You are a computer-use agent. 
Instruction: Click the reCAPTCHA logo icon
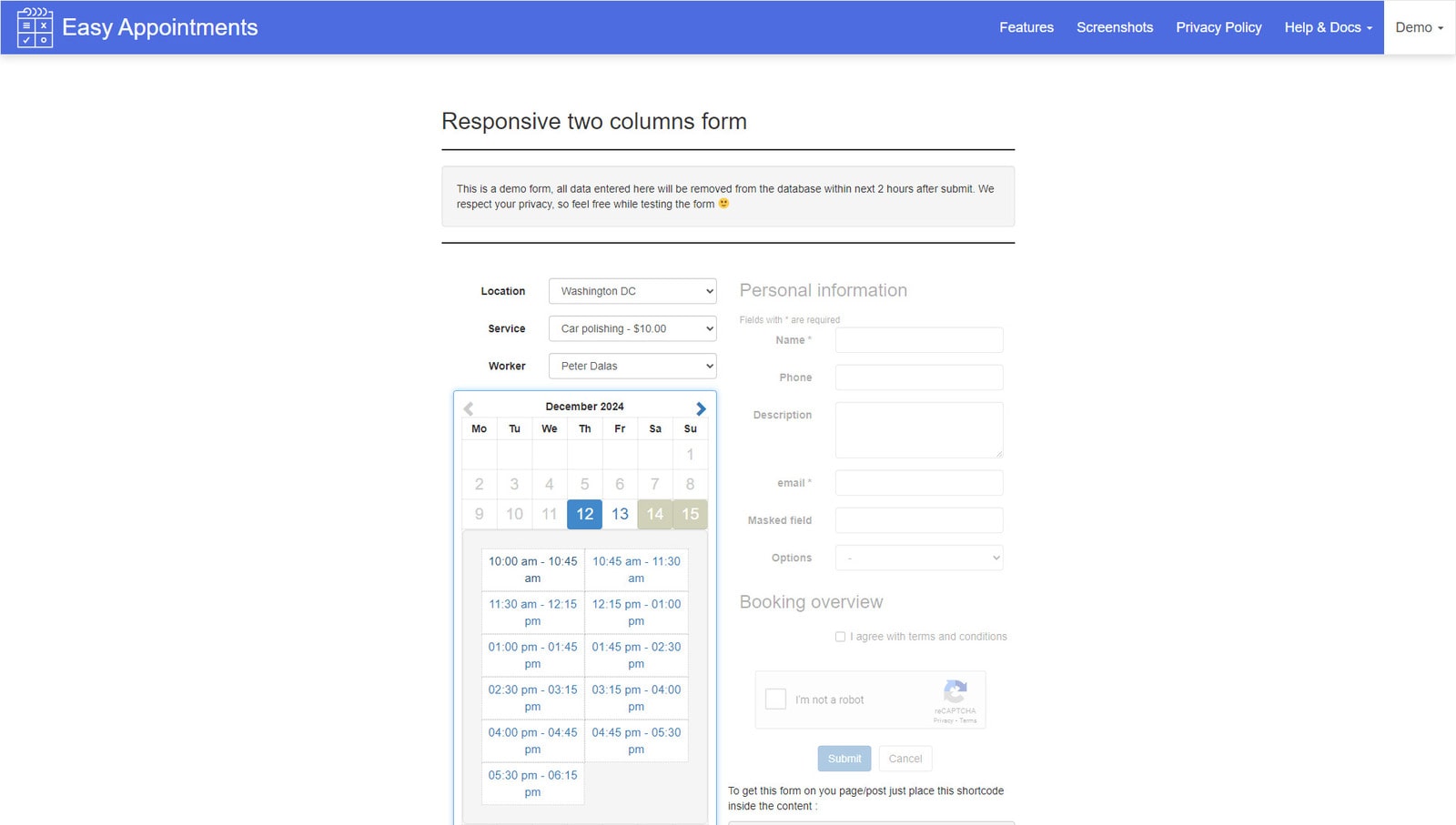pyautogui.click(x=955, y=691)
